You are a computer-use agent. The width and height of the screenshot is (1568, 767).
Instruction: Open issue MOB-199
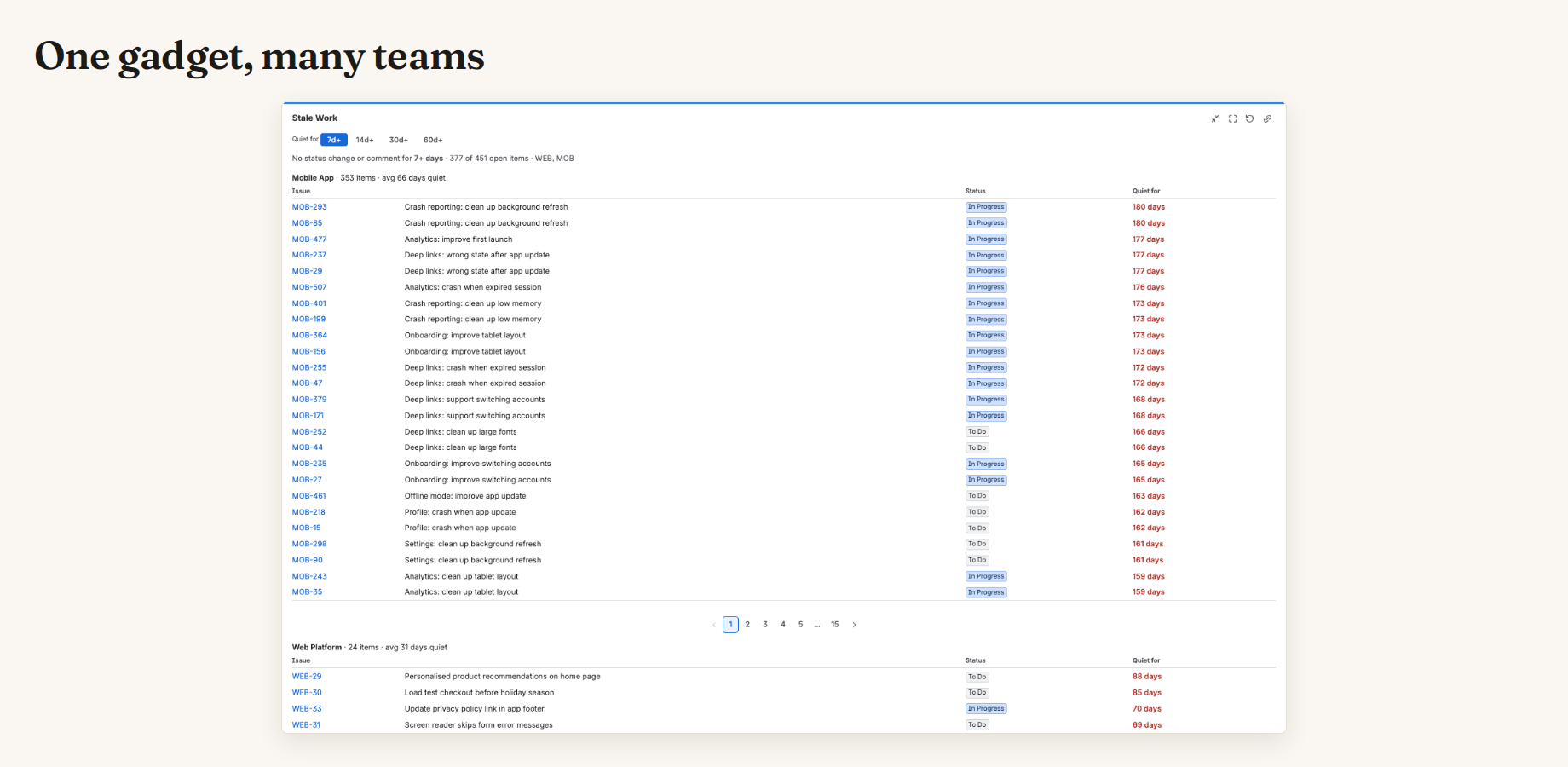tap(308, 320)
